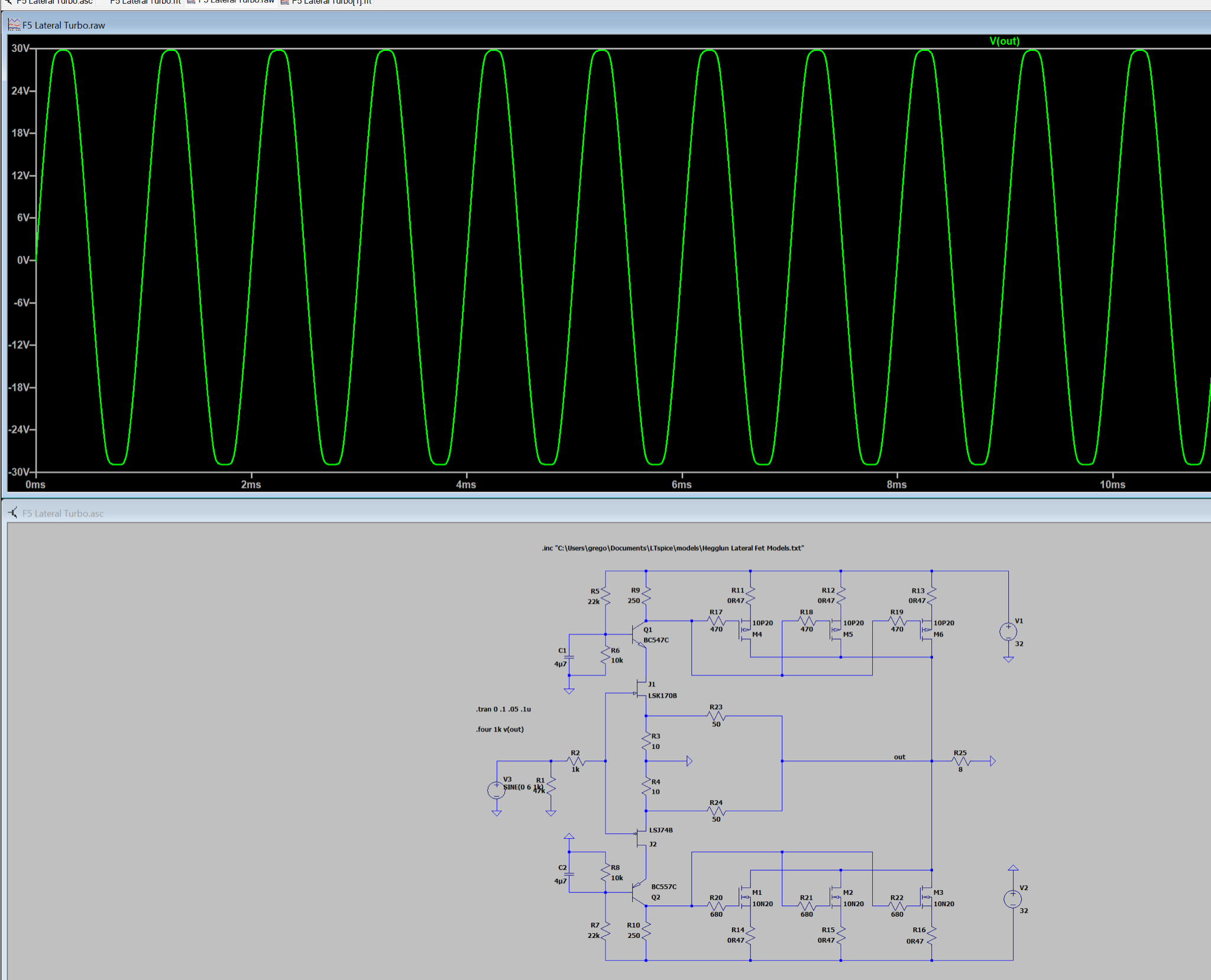Click the R7 22k resistor symbol
The width and height of the screenshot is (1211, 980).
605,931
